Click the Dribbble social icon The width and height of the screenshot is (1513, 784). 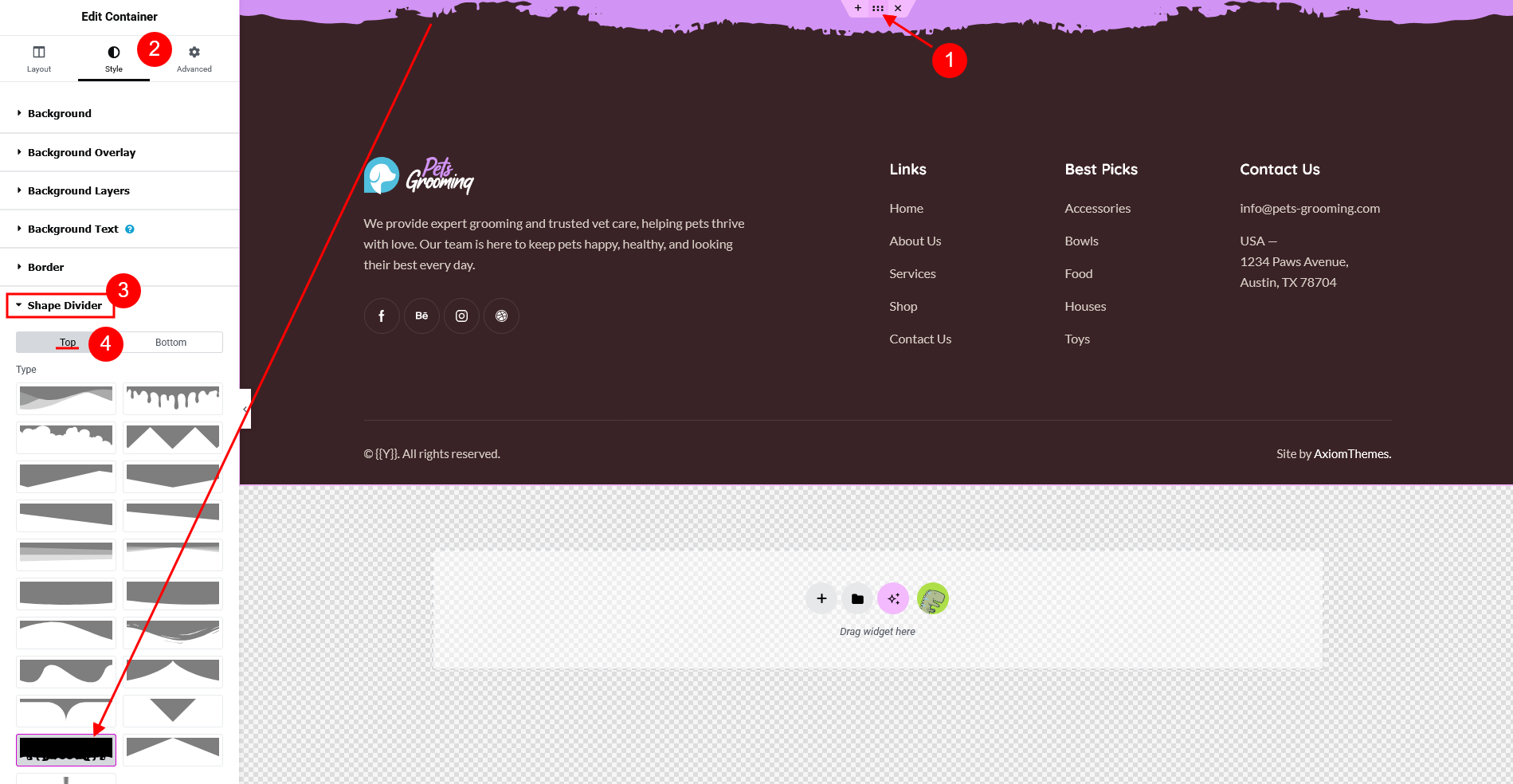coord(501,316)
